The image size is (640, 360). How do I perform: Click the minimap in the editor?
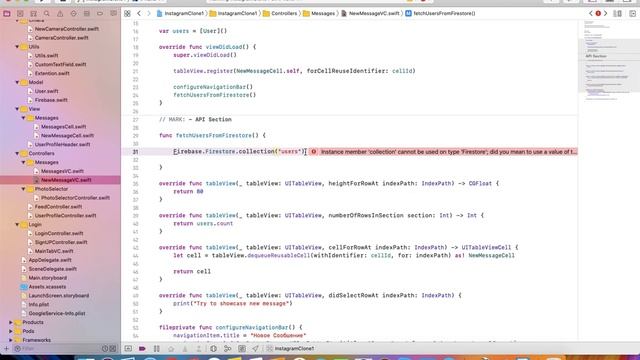point(609,61)
